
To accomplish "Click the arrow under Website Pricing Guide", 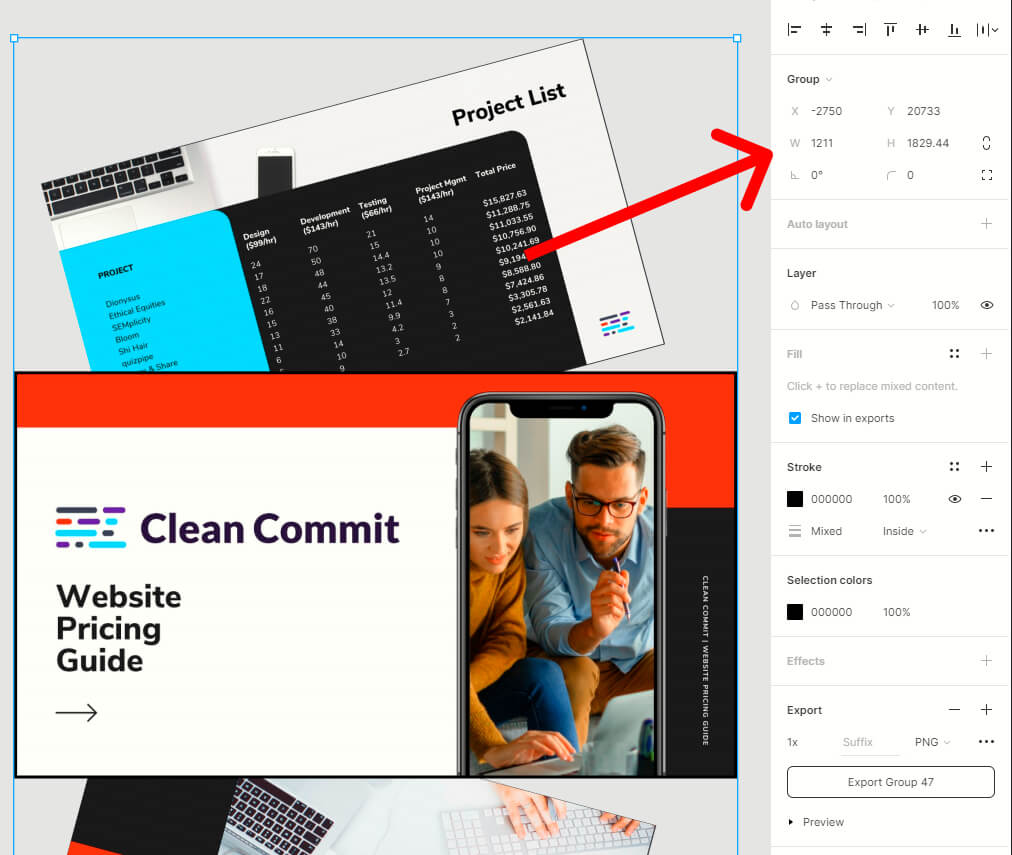I will 76,712.
